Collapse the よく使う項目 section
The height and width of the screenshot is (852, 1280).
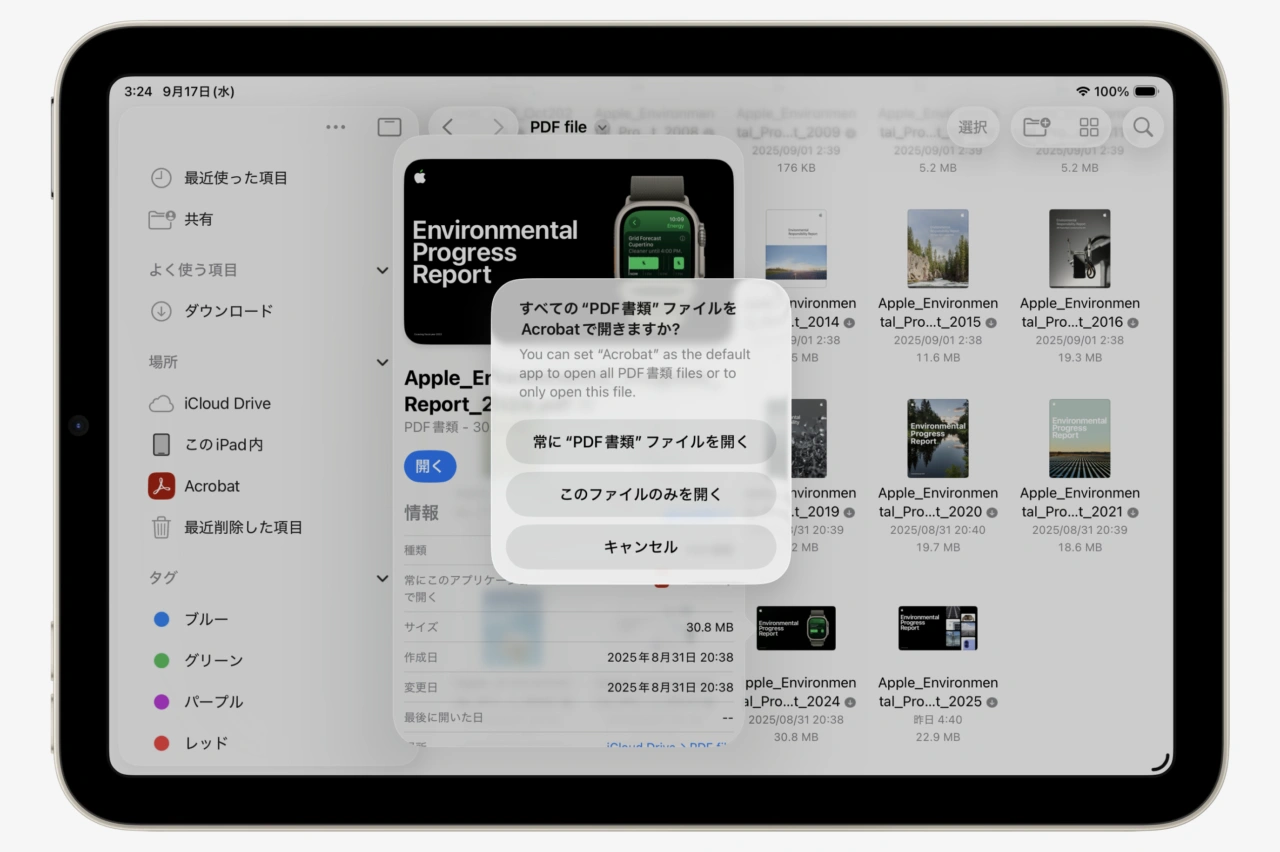(x=382, y=270)
